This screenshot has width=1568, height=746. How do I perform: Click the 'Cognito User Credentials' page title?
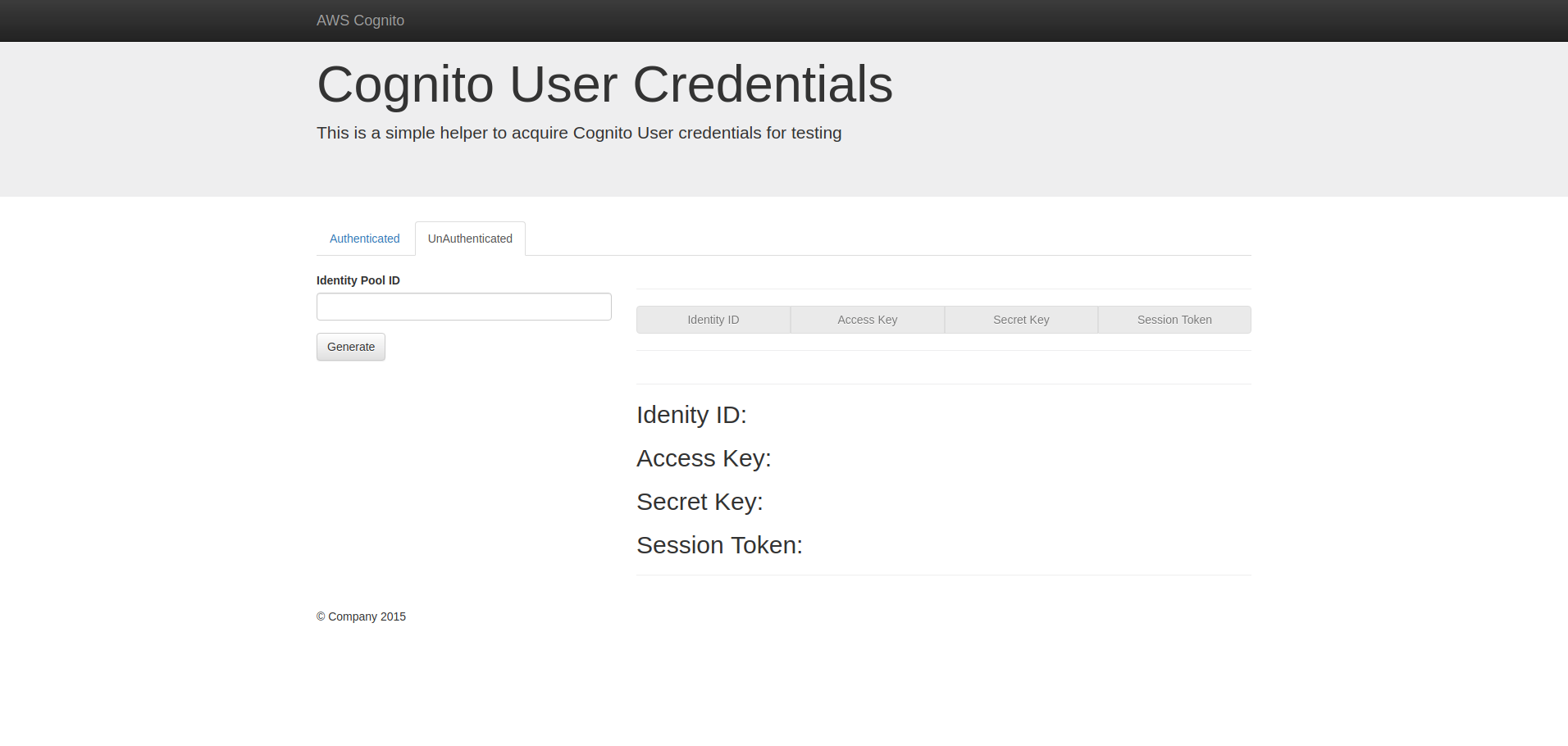point(604,84)
